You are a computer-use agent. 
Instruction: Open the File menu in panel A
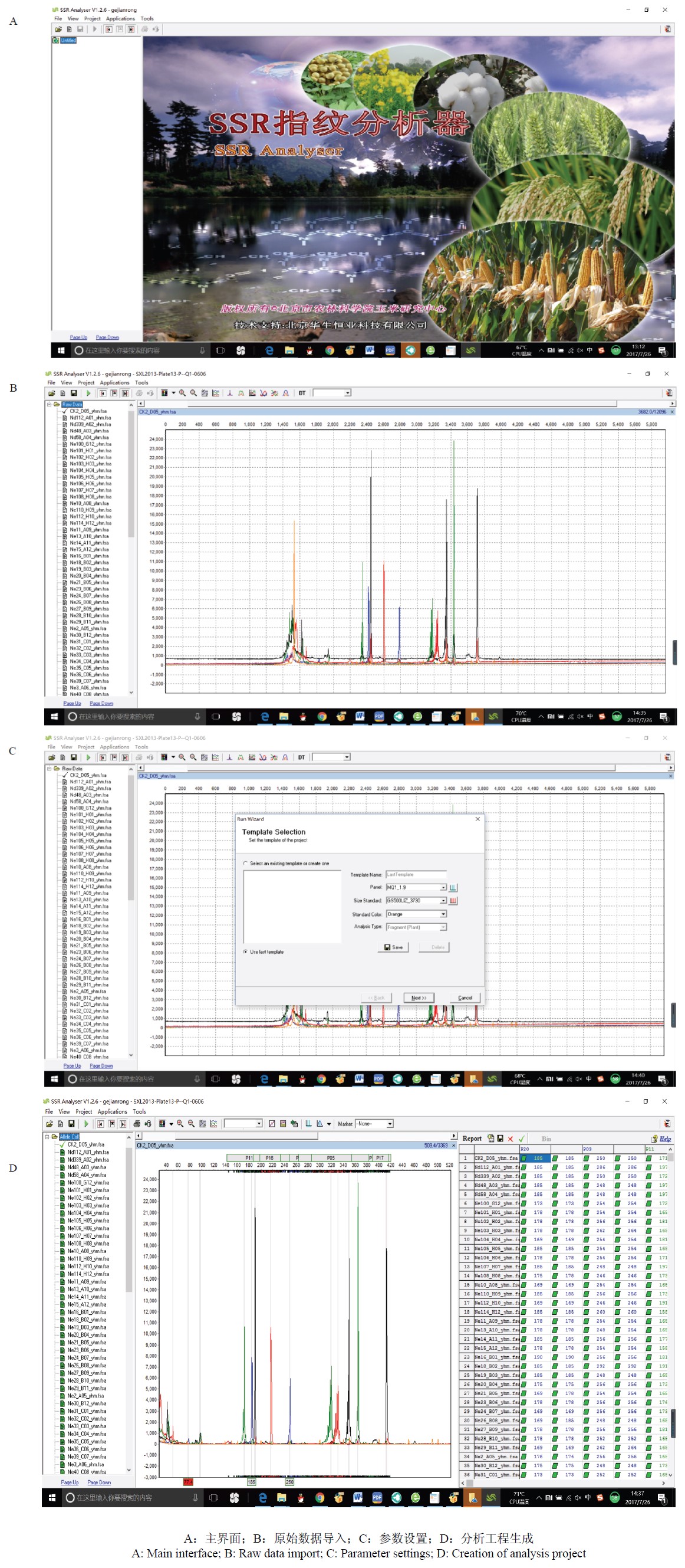tap(58, 18)
